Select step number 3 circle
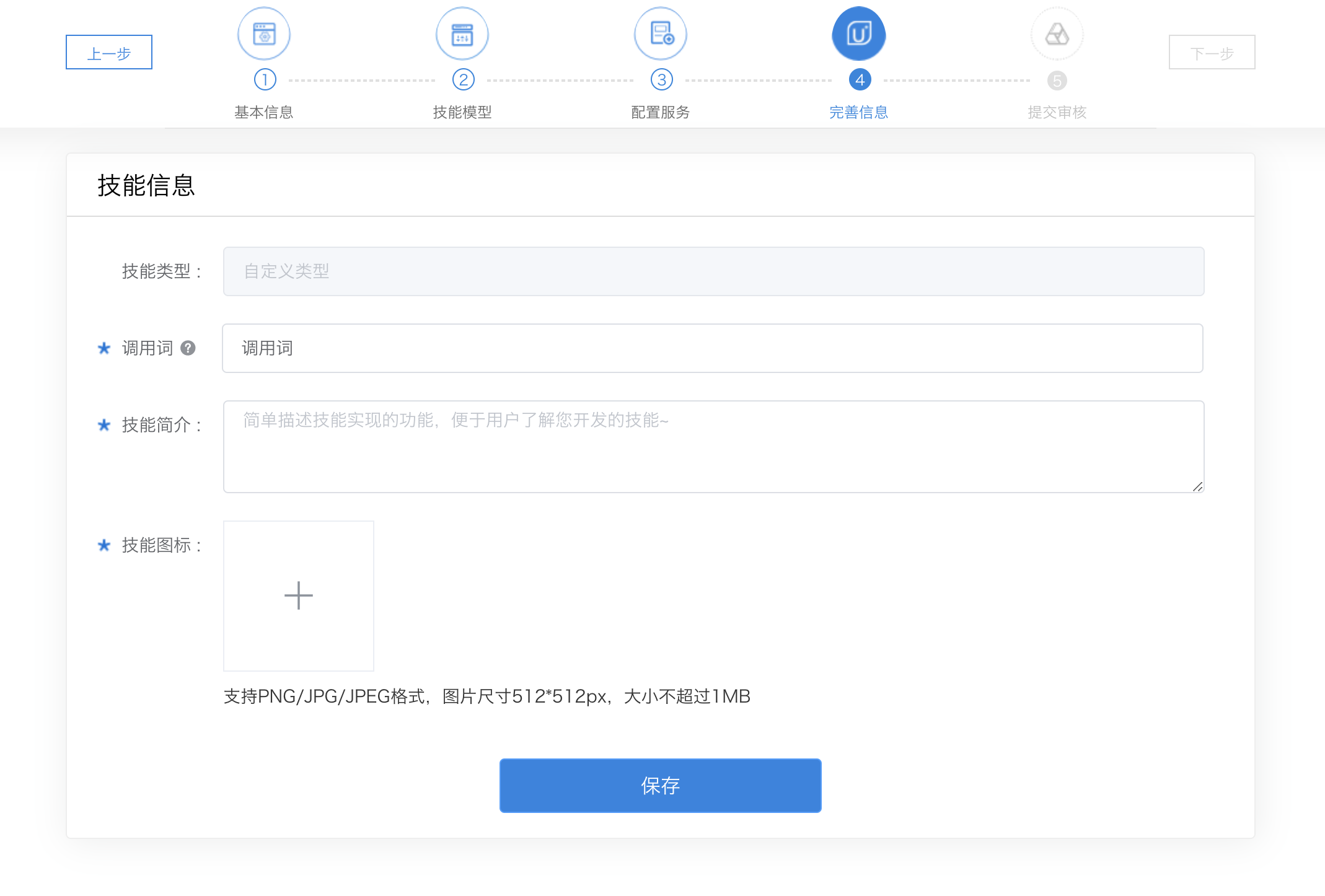 click(662, 80)
